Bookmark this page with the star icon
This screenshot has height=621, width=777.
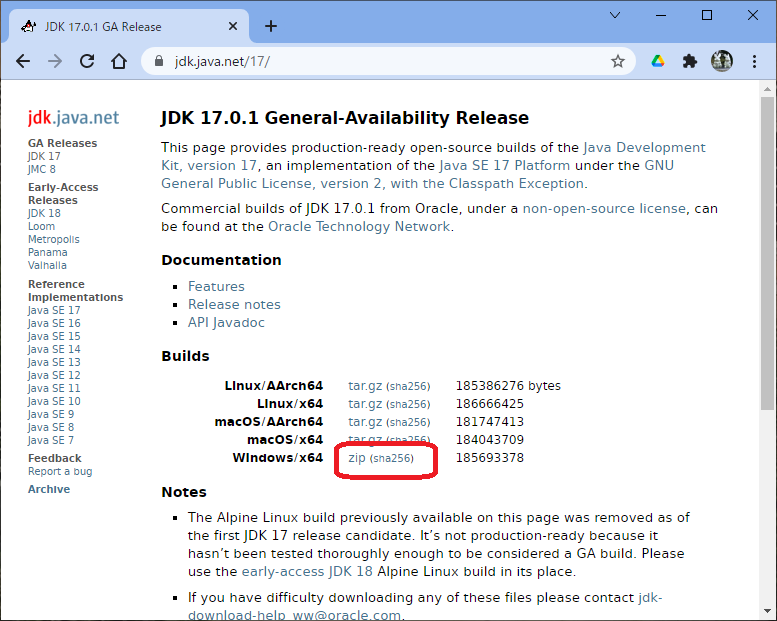618,61
